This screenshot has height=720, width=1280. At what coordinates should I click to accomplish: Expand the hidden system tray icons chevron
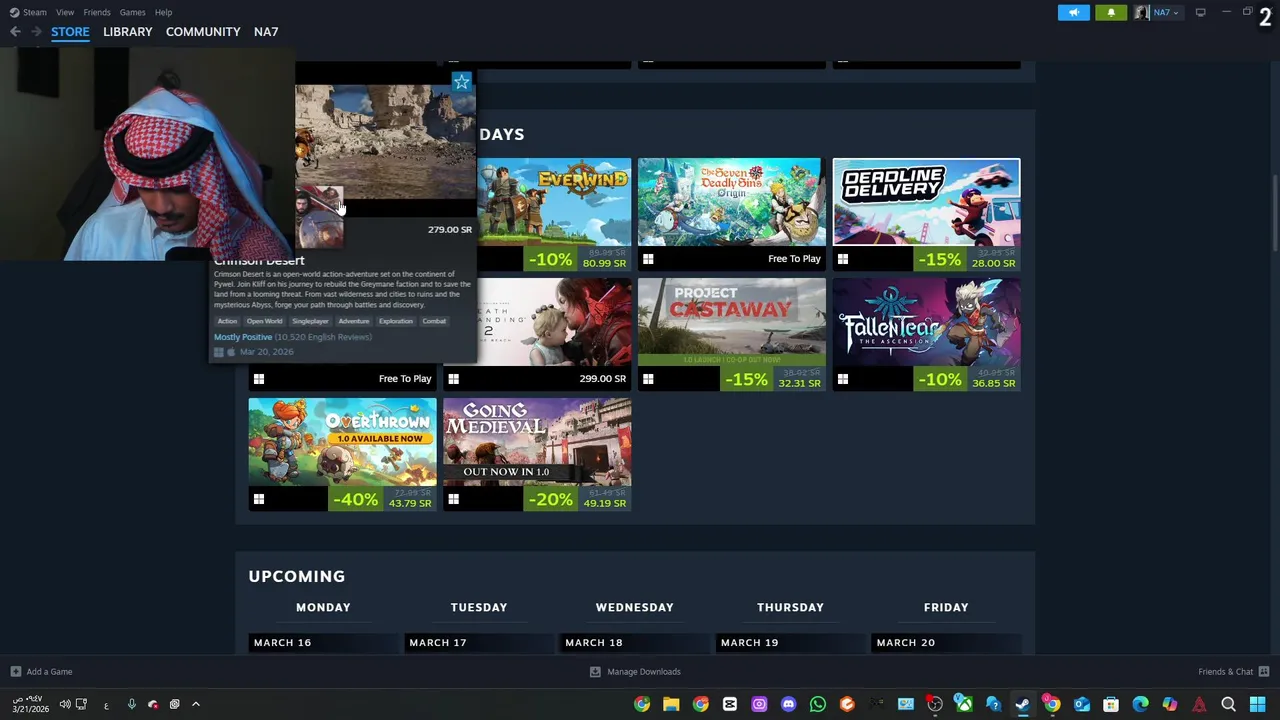196,705
